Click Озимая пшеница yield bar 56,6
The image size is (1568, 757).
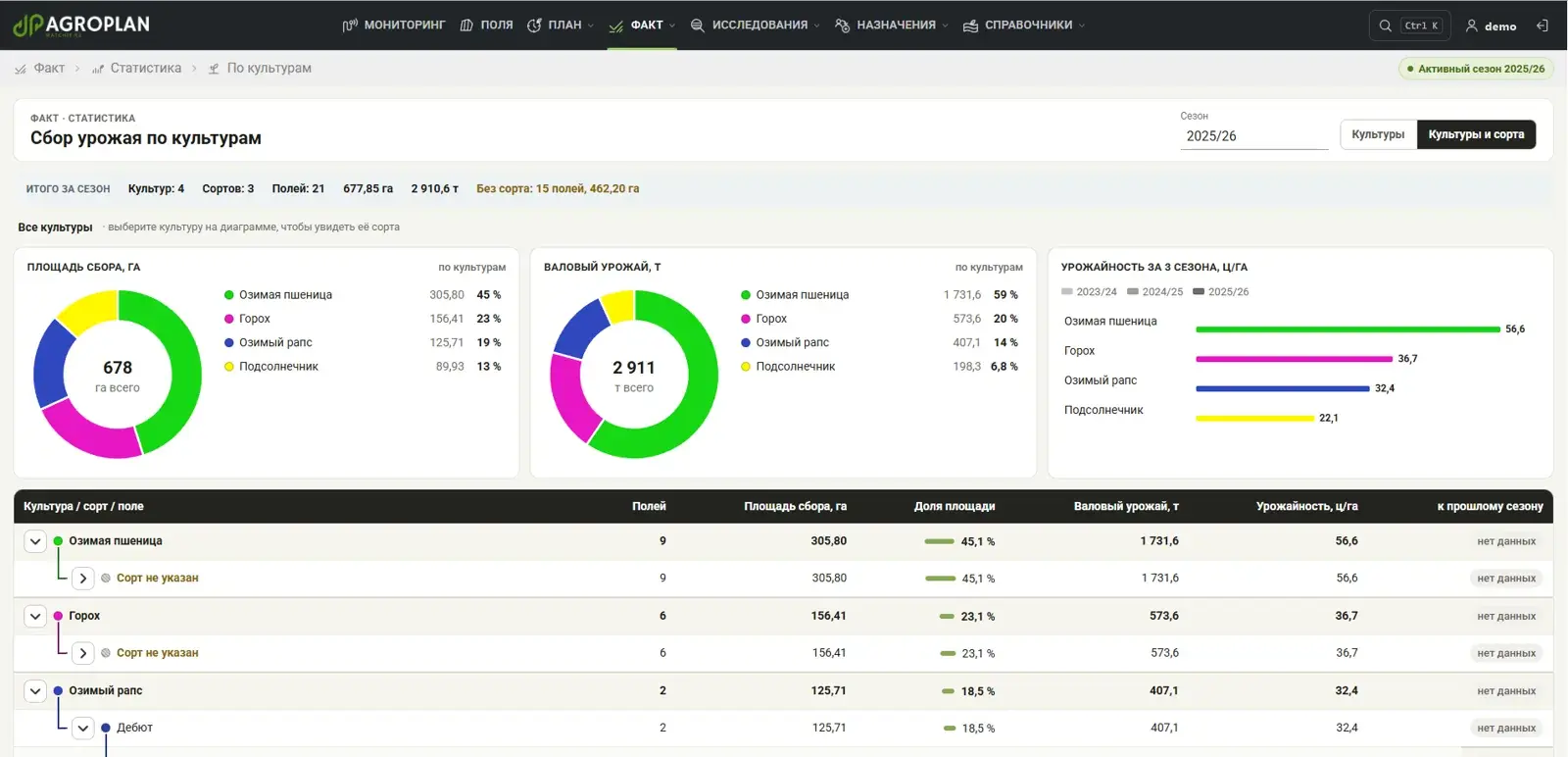1347,329
